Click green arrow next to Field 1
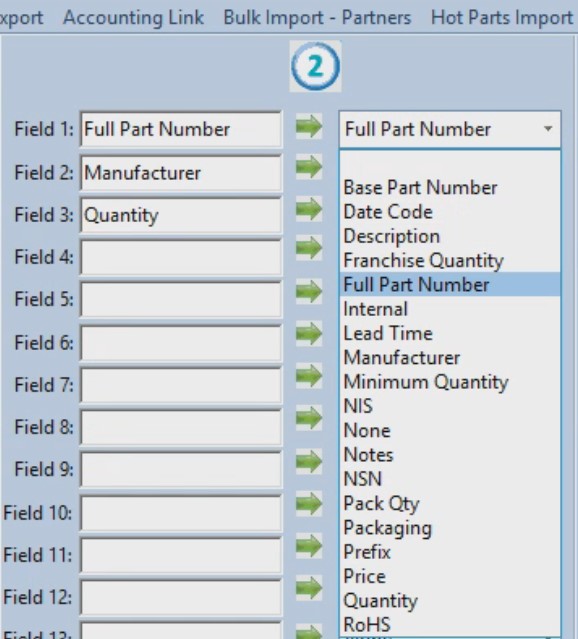The image size is (578, 639). click(x=309, y=127)
